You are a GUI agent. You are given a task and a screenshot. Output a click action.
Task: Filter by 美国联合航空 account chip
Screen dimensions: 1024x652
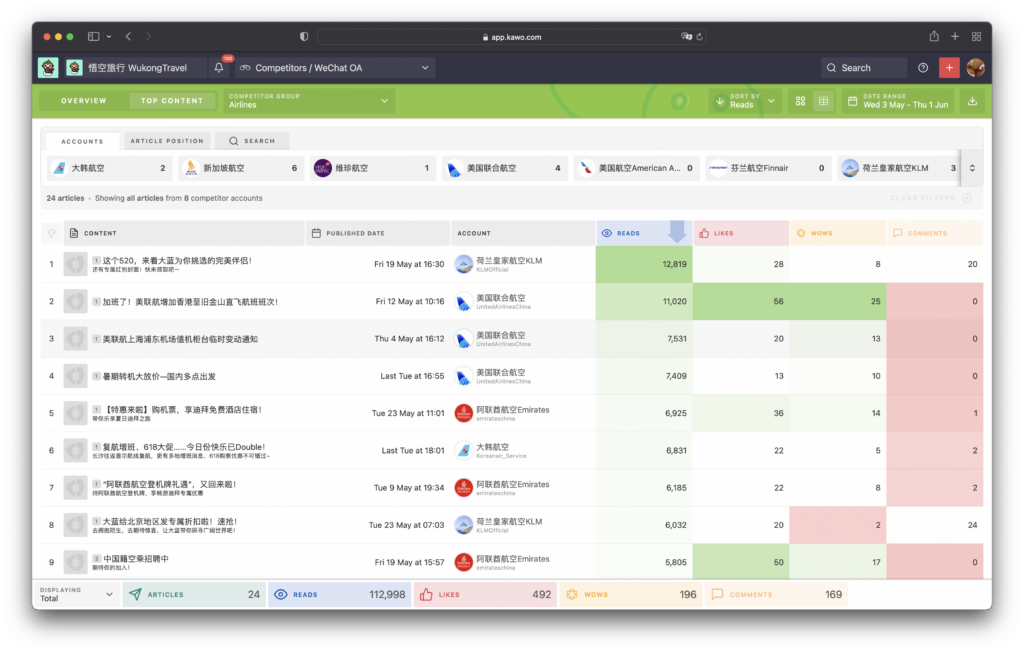click(505, 168)
